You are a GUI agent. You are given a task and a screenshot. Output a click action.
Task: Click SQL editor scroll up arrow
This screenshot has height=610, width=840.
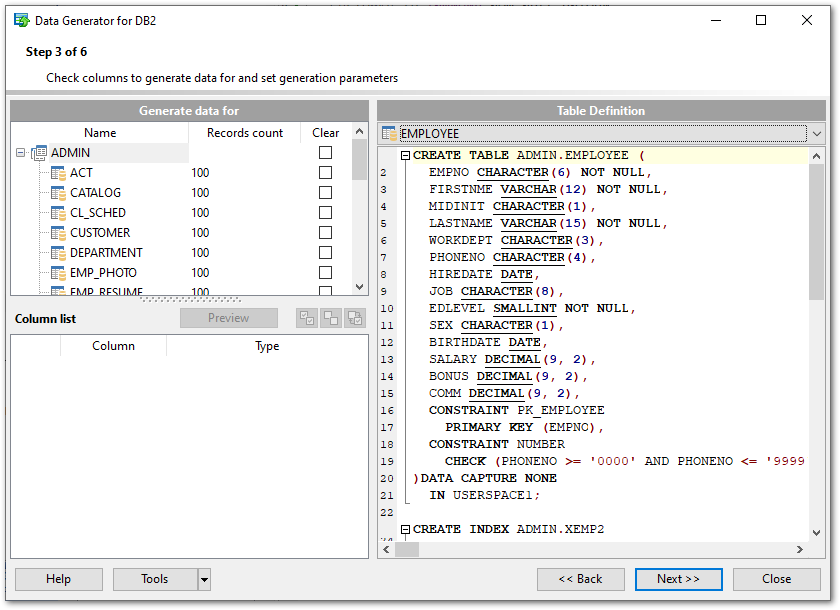(816, 156)
